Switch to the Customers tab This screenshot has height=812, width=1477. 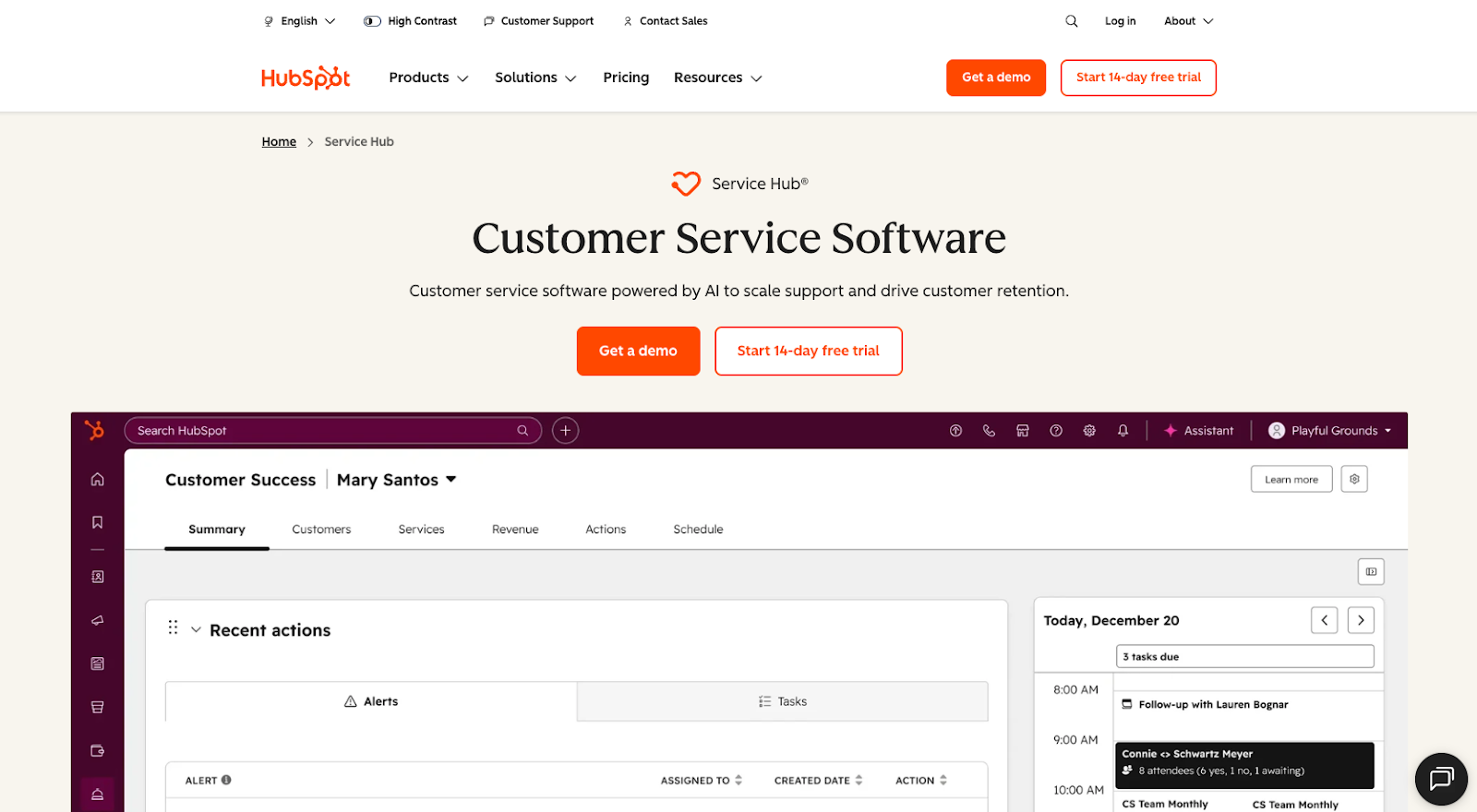point(321,530)
